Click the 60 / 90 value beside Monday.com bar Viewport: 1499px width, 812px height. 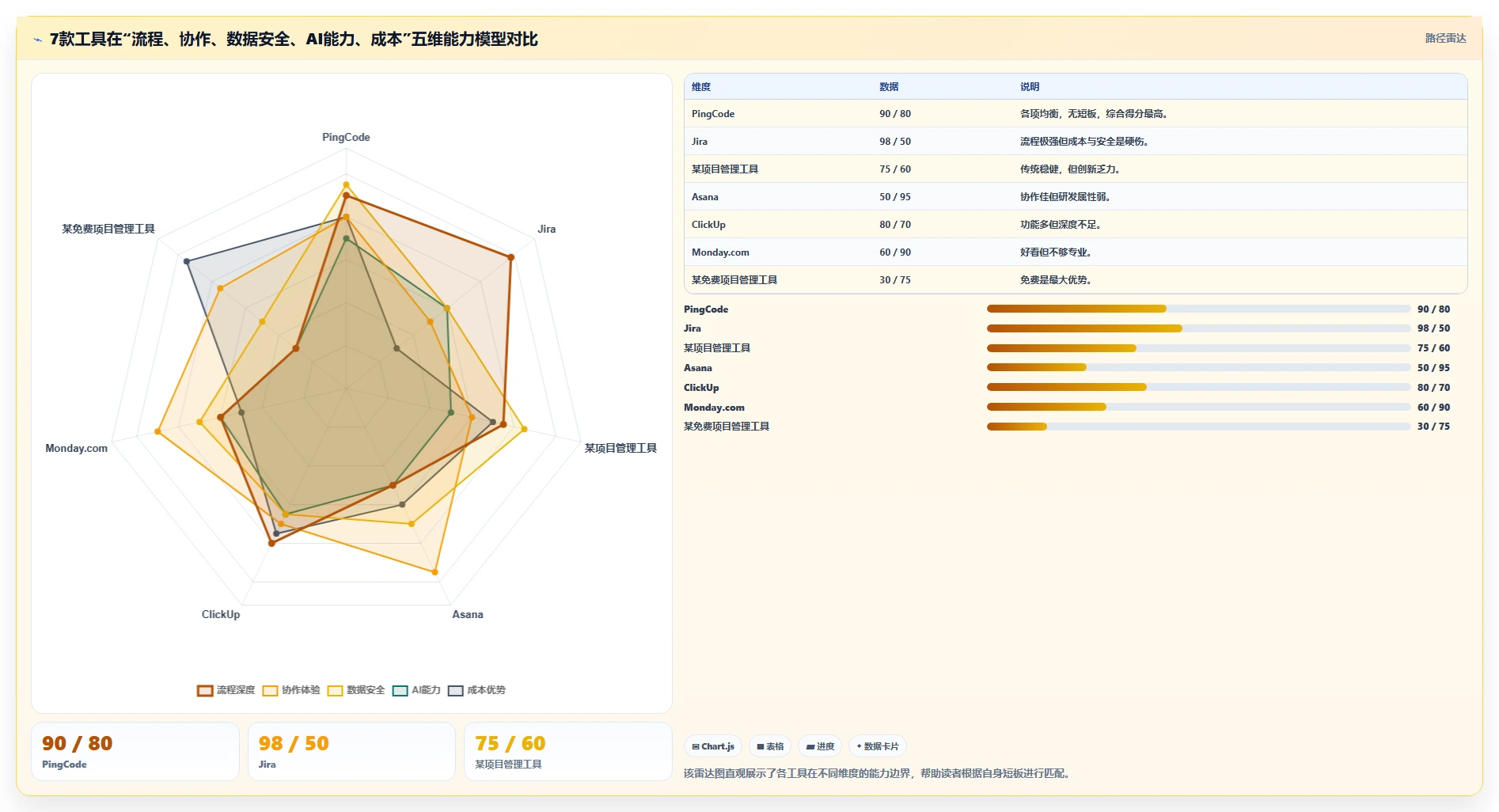[1433, 408]
